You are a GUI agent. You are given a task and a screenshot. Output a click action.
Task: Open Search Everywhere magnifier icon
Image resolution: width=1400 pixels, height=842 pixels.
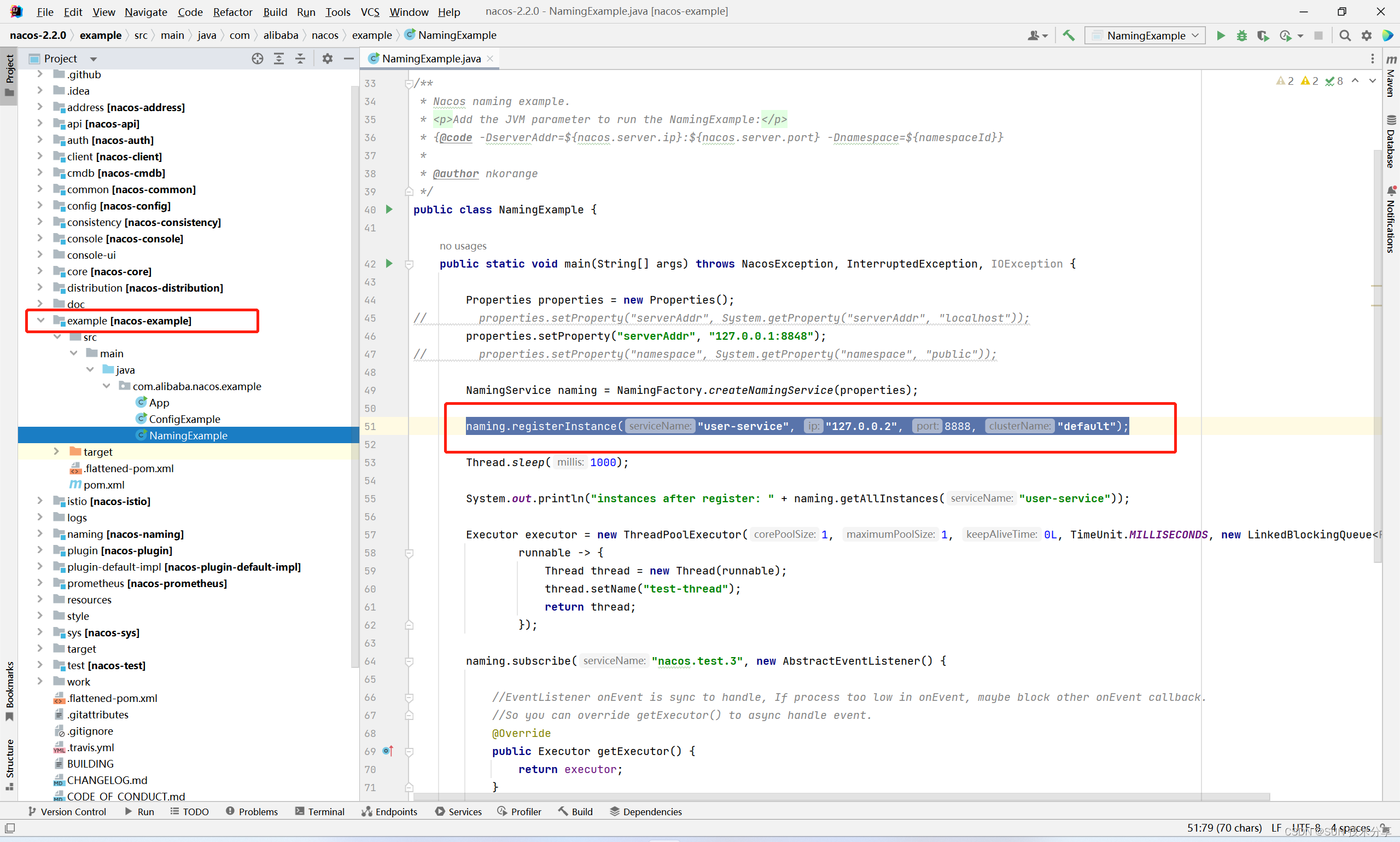point(1344,35)
